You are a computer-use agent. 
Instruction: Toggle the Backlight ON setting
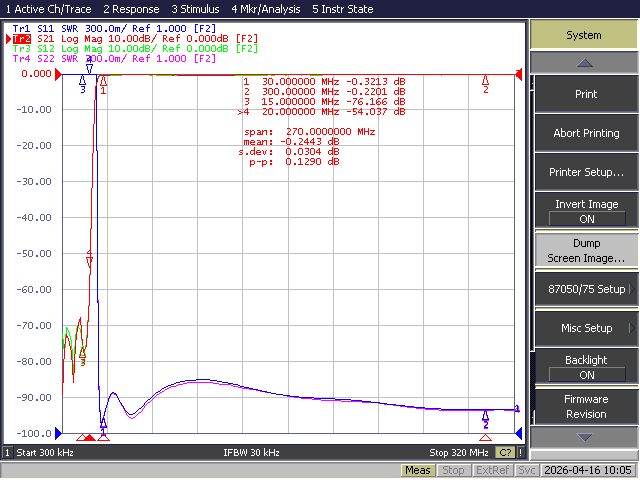coord(586,367)
